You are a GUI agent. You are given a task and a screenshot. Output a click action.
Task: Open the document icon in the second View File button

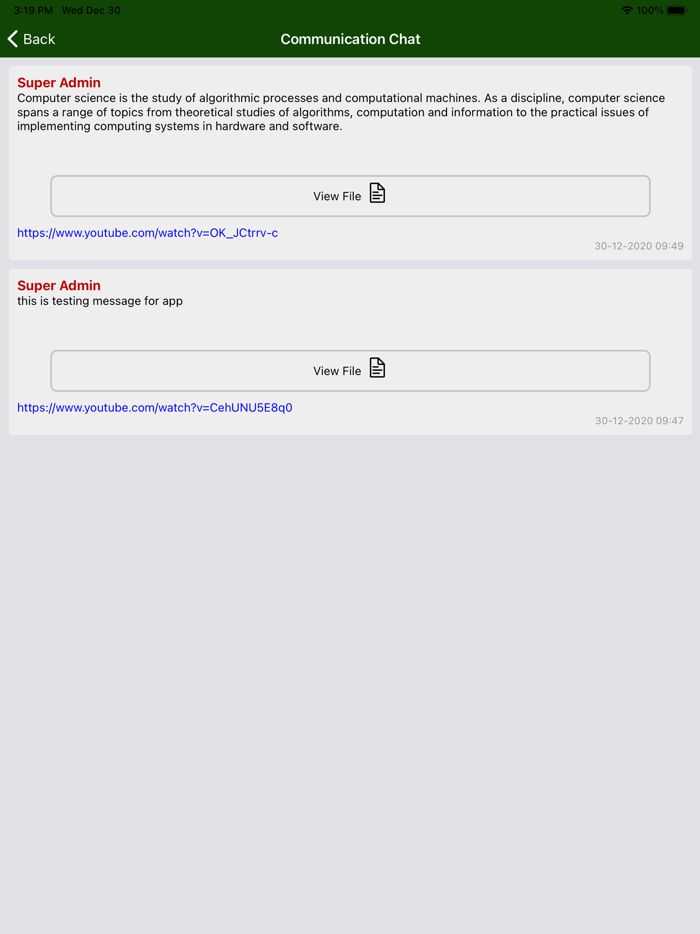tap(377, 368)
